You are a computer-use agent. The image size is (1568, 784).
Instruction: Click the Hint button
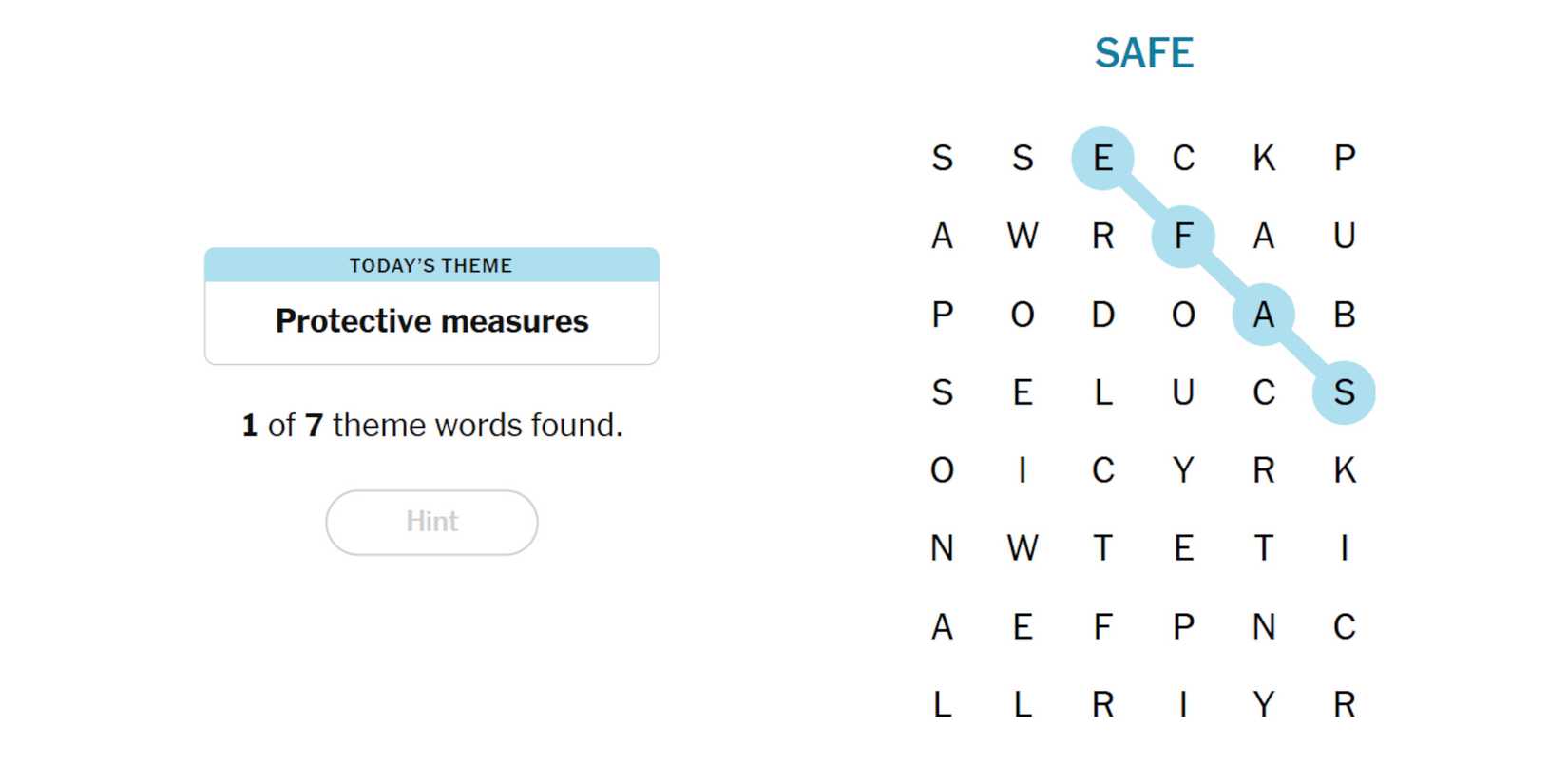click(x=431, y=522)
